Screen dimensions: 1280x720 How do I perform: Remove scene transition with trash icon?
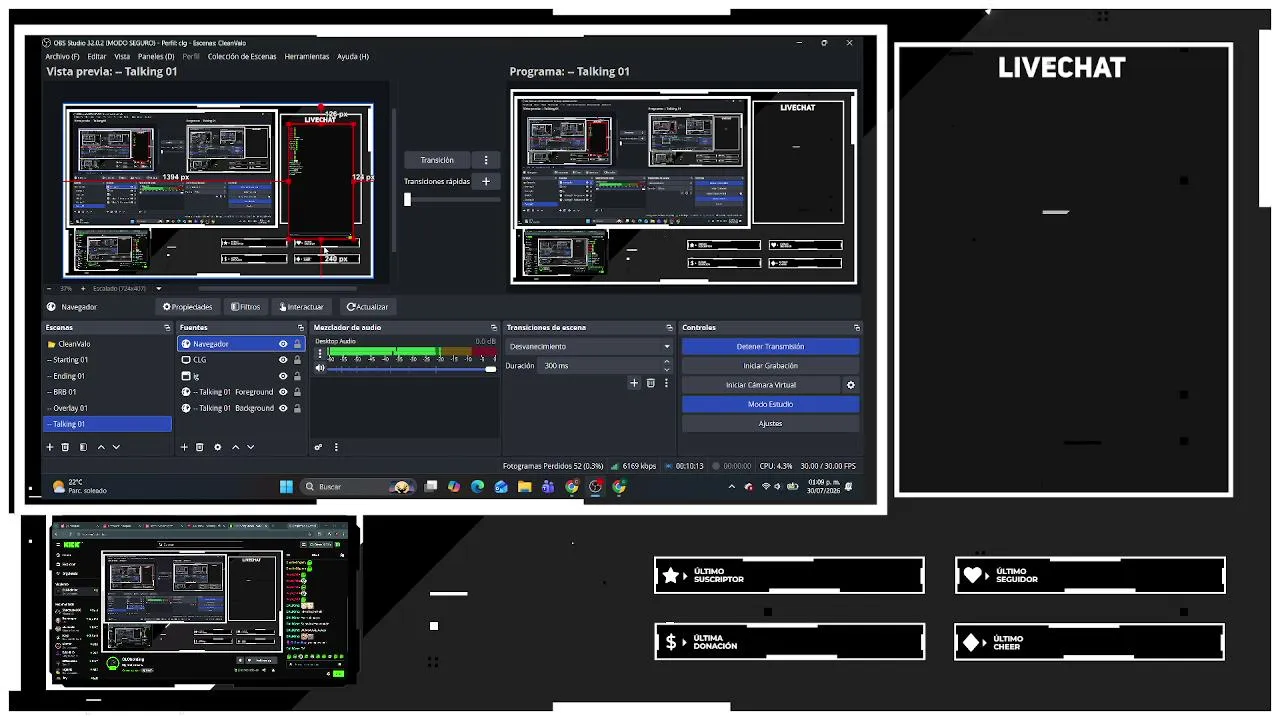651,383
